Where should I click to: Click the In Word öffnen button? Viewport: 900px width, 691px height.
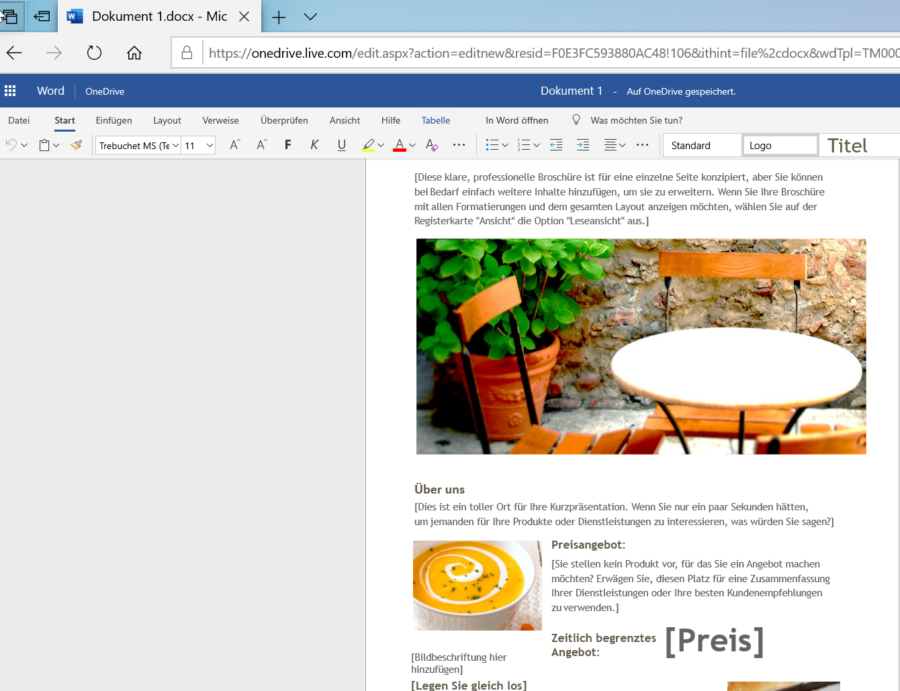click(517, 120)
